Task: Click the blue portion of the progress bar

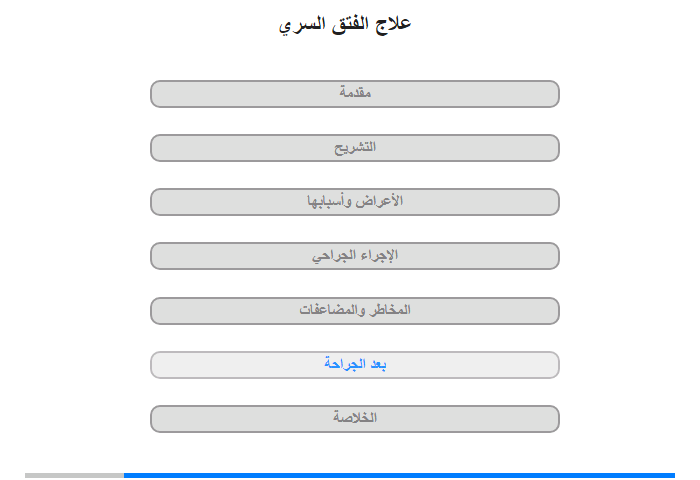Action: (399, 476)
